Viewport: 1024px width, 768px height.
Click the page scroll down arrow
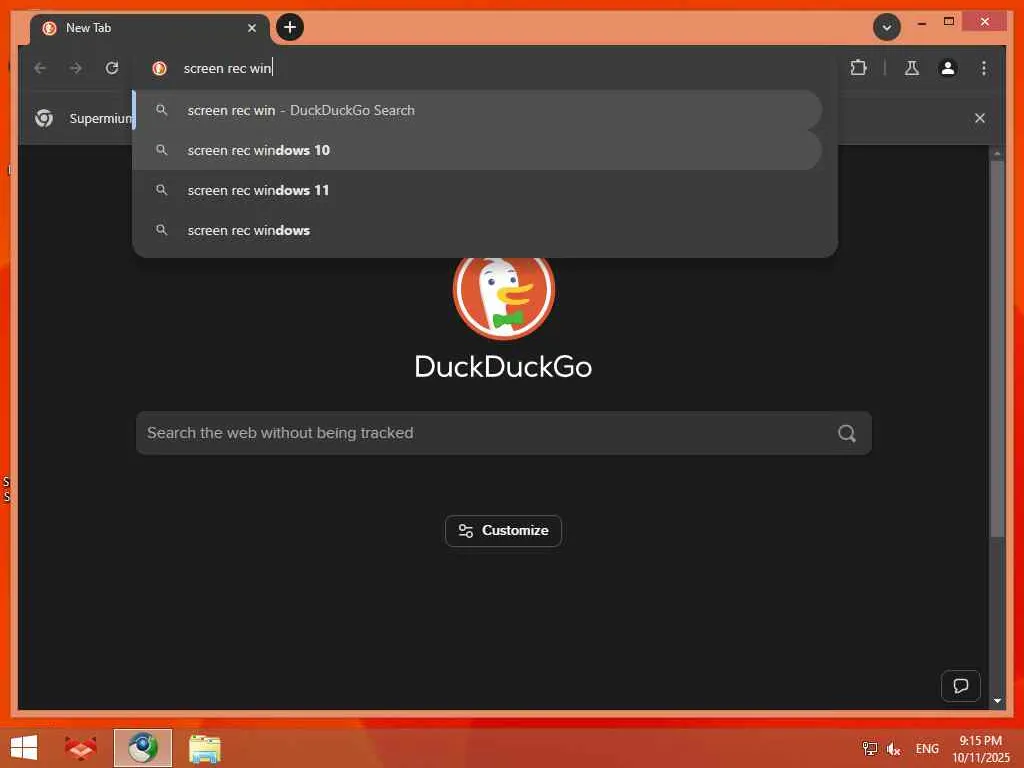pyautogui.click(x=997, y=701)
